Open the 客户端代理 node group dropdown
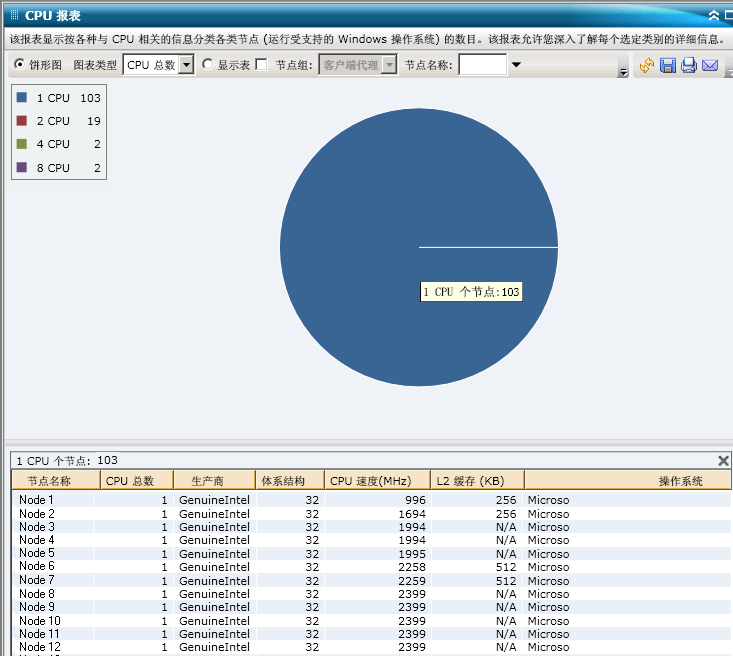This screenshot has width=733, height=656. click(x=389, y=65)
